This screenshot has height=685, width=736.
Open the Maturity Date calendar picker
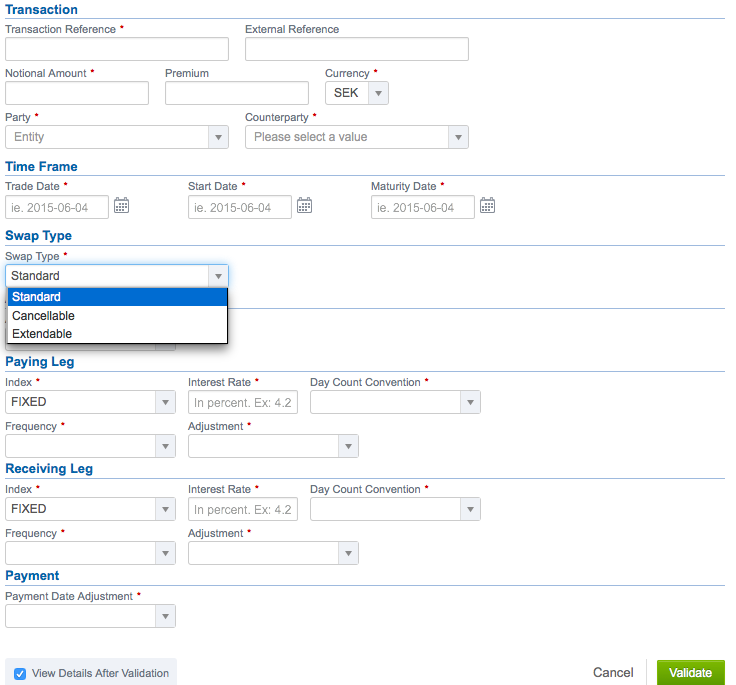pyautogui.click(x=487, y=206)
